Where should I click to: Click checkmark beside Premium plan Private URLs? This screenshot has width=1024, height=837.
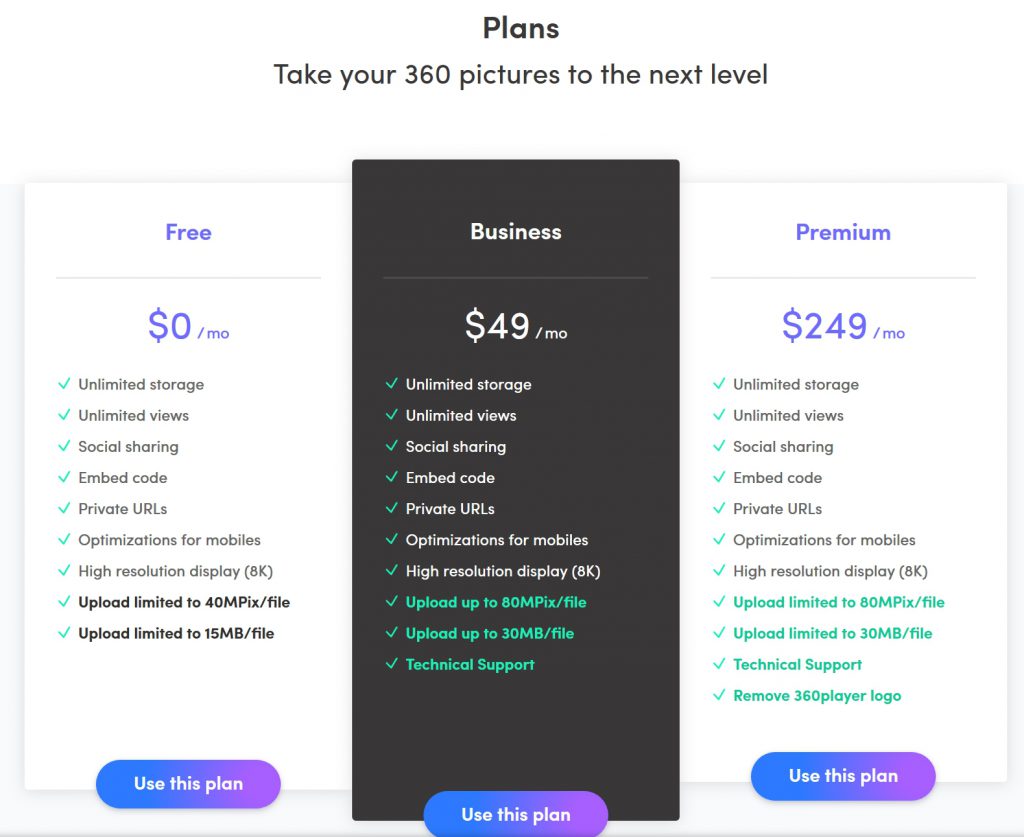click(719, 508)
